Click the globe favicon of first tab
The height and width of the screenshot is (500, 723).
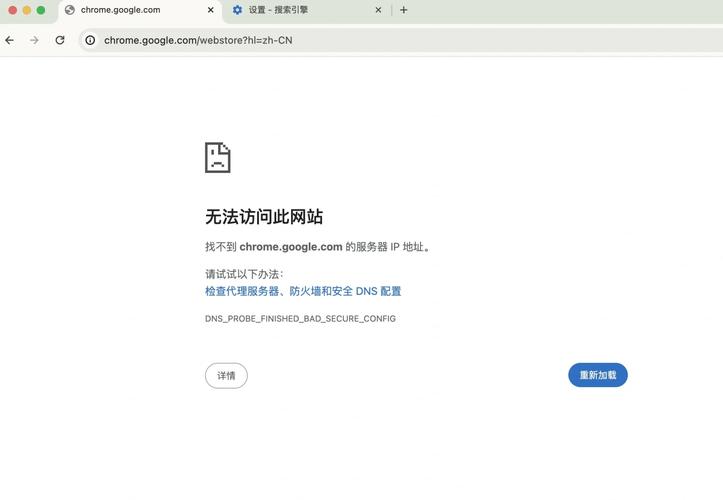click(70, 10)
